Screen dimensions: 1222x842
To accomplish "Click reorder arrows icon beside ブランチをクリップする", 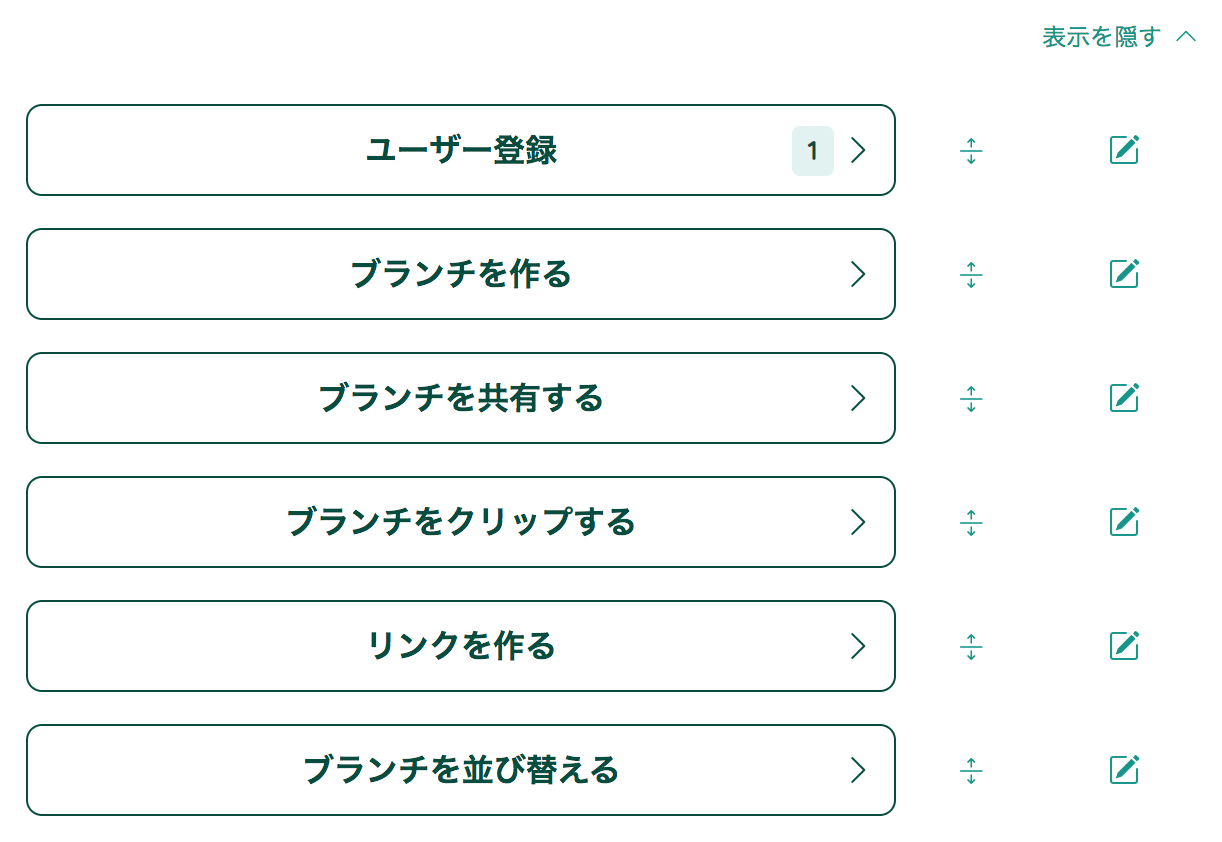I will click(971, 523).
